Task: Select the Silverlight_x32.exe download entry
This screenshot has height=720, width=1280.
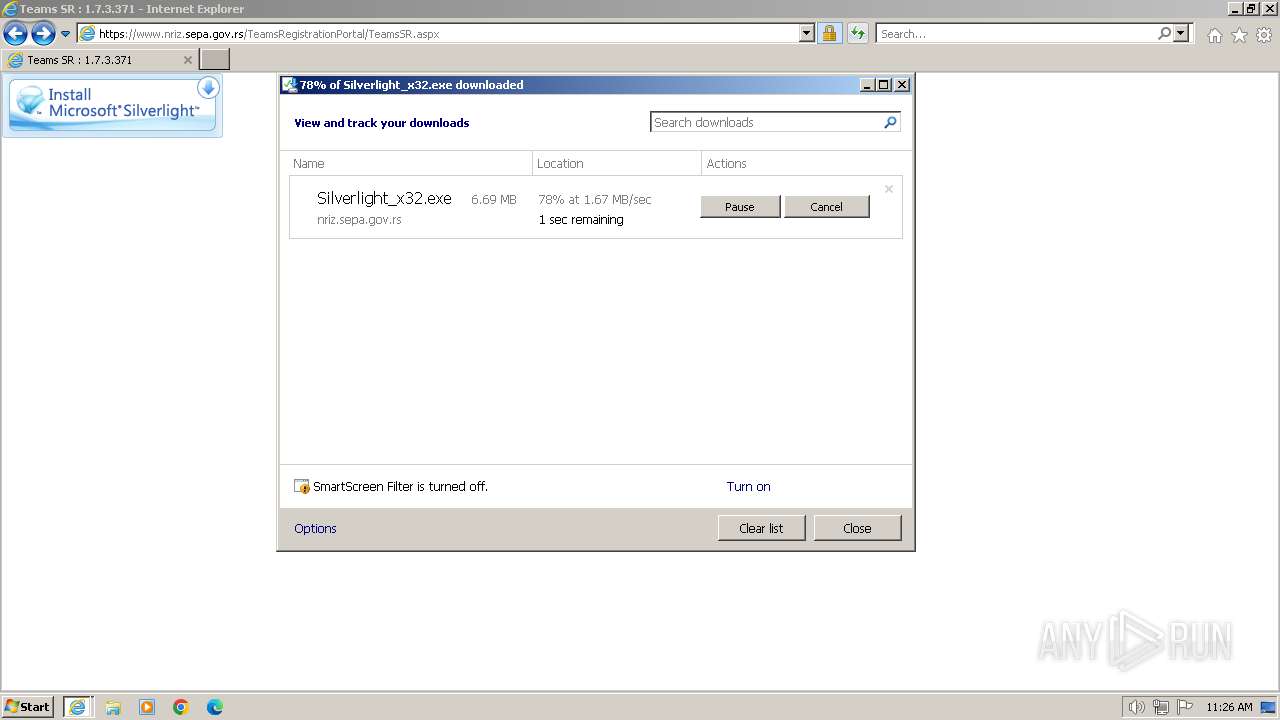Action: (x=596, y=207)
